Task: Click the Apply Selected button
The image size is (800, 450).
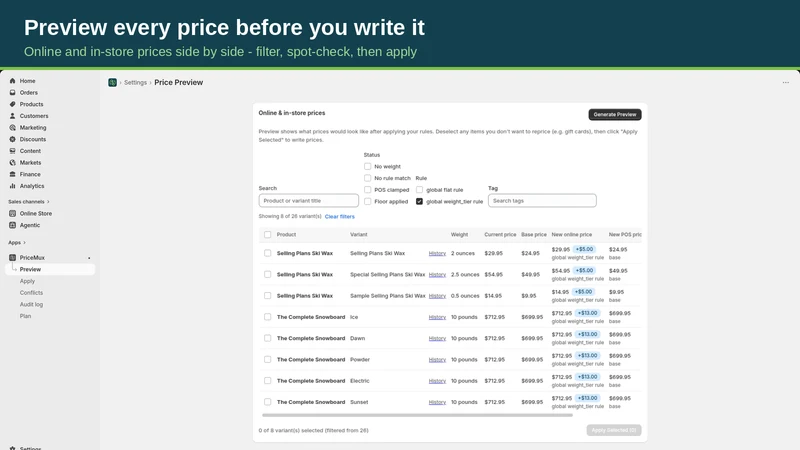Action: tap(614, 430)
